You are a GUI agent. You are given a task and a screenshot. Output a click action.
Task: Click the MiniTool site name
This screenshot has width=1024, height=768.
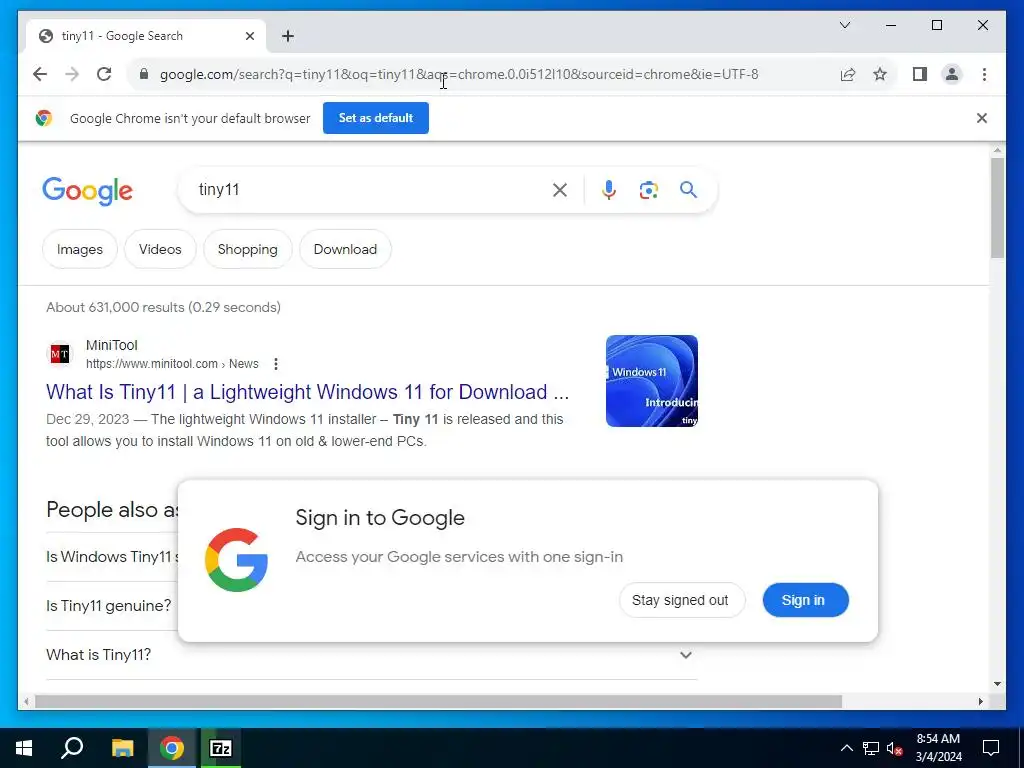pyautogui.click(x=112, y=345)
